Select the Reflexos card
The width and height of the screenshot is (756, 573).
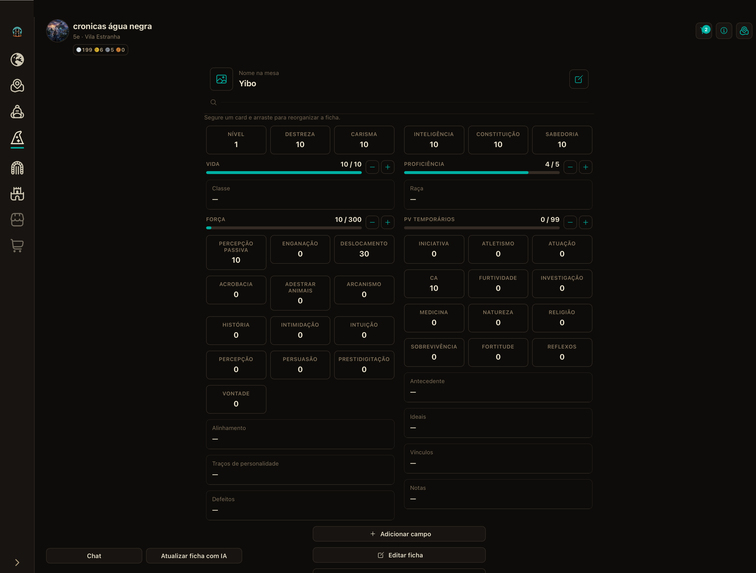pos(562,353)
